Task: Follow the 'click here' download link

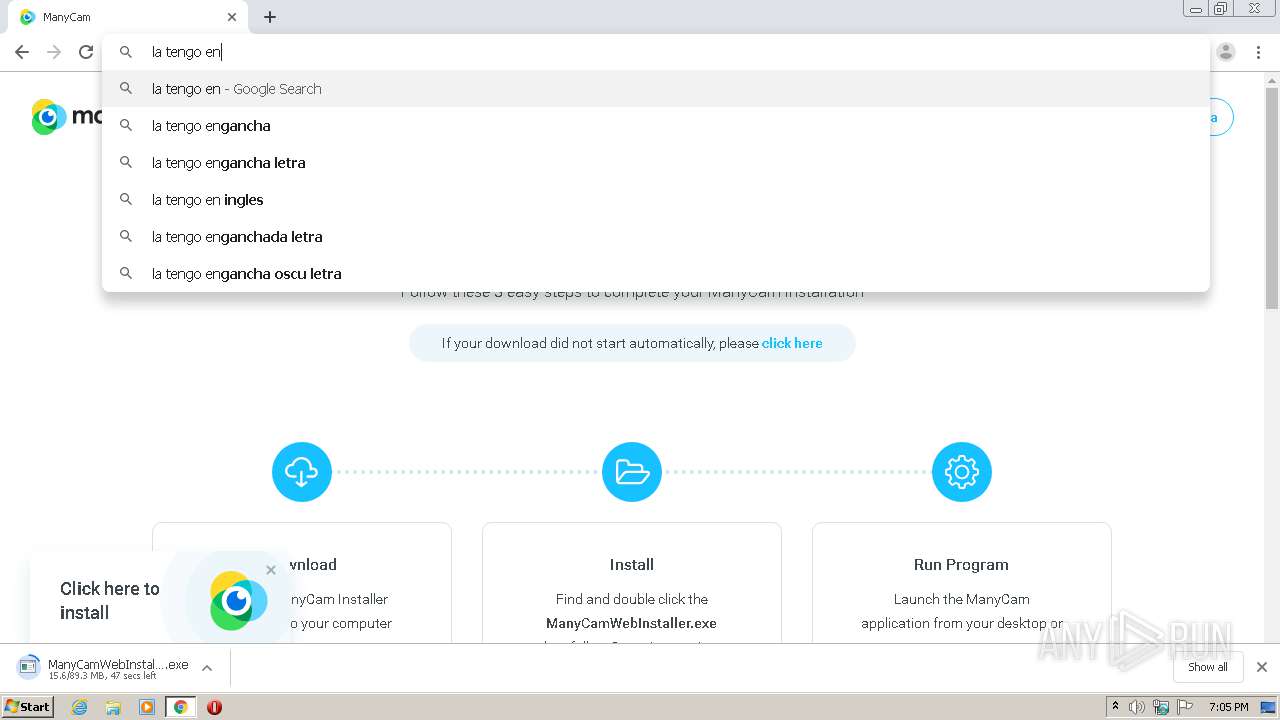Action: [792, 343]
